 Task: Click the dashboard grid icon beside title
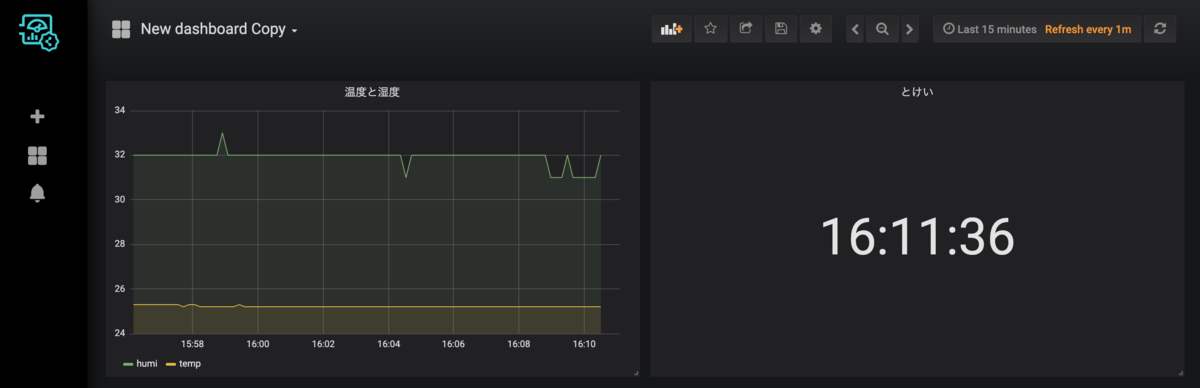coord(121,30)
